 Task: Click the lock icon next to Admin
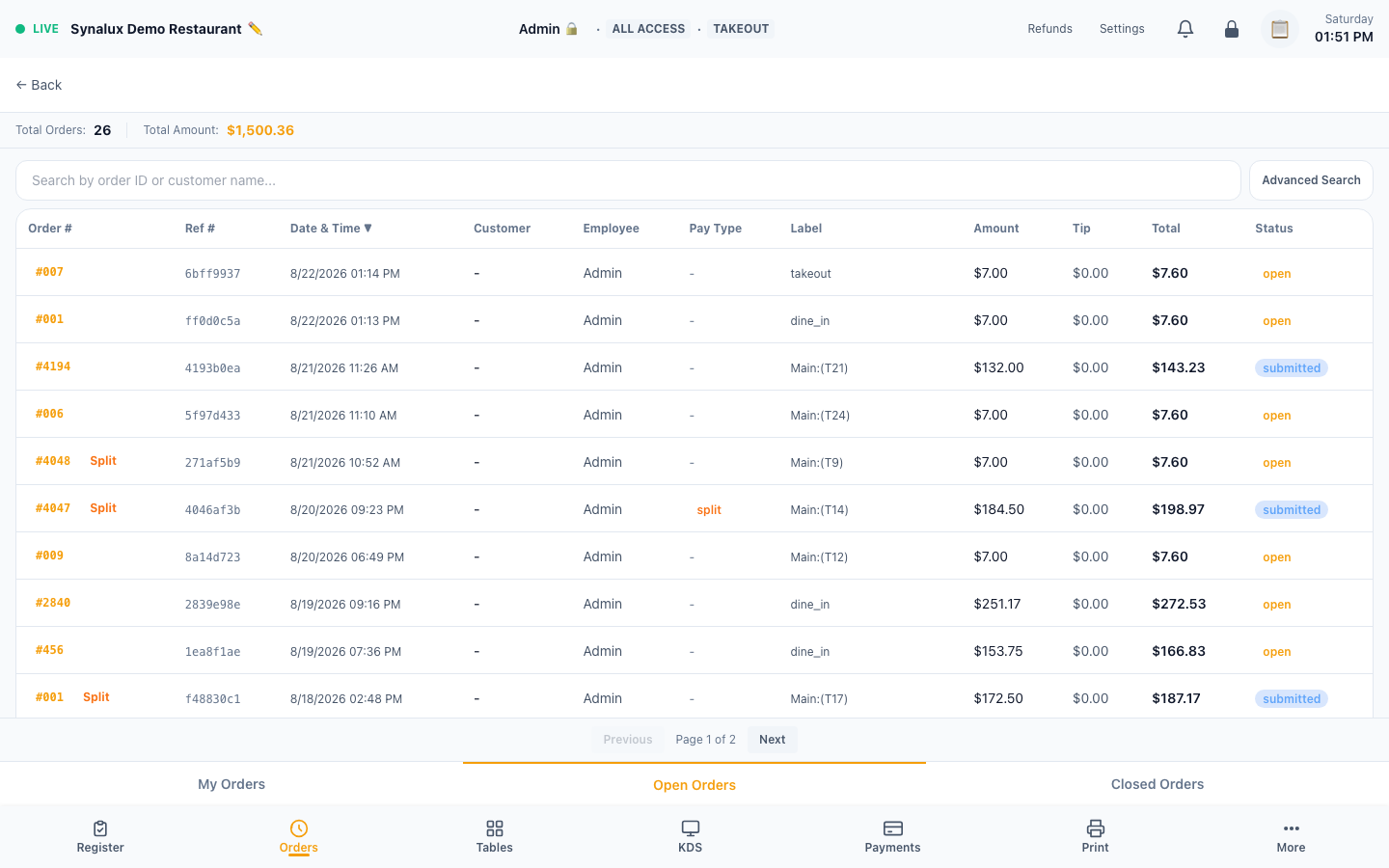pos(572,29)
